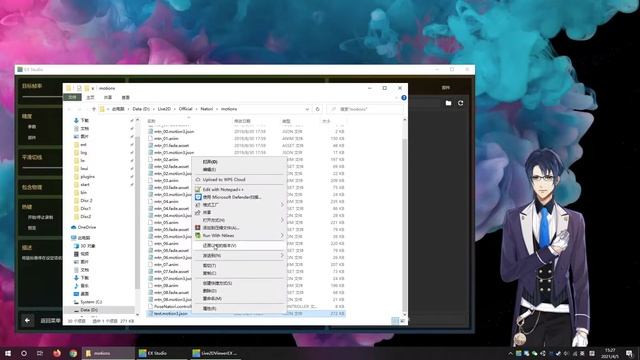The width and height of the screenshot is (640, 360).
Task: Expand the Run With submenu arrow
Action: [282, 236]
